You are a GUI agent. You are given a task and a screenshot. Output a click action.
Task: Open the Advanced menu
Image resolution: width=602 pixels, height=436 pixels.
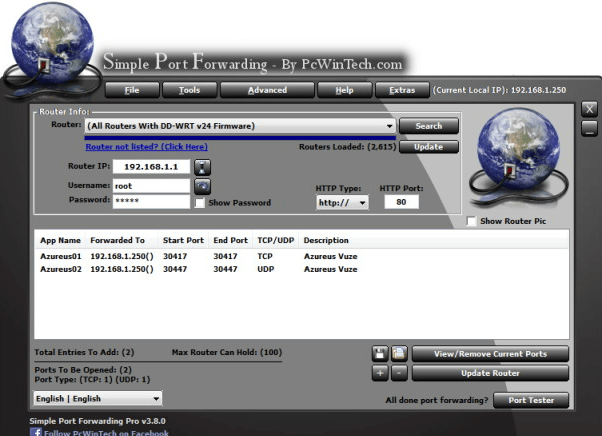(x=267, y=90)
